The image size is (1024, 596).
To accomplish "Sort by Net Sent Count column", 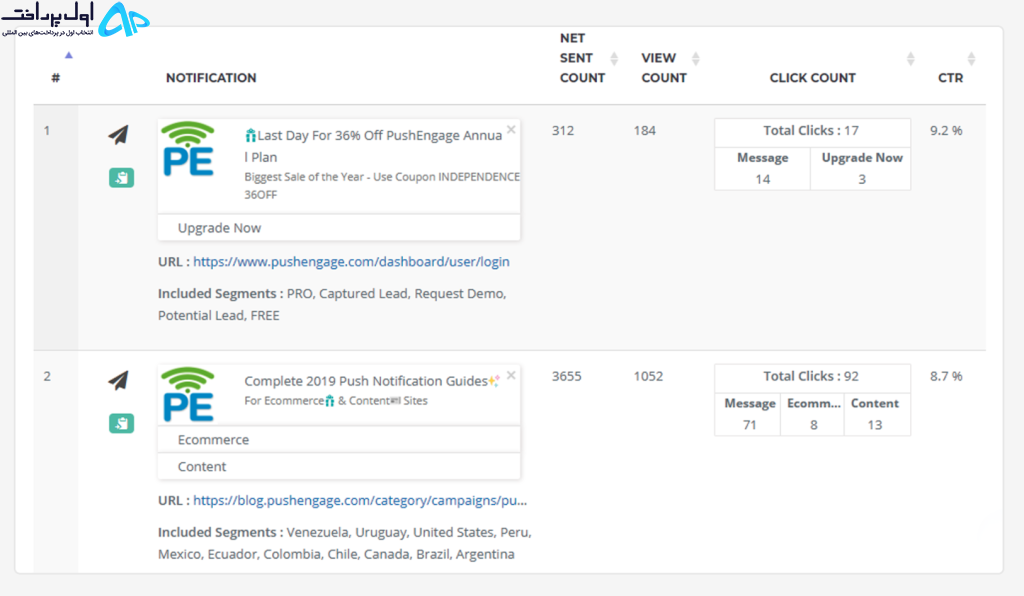I will pyautogui.click(x=614, y=59).
